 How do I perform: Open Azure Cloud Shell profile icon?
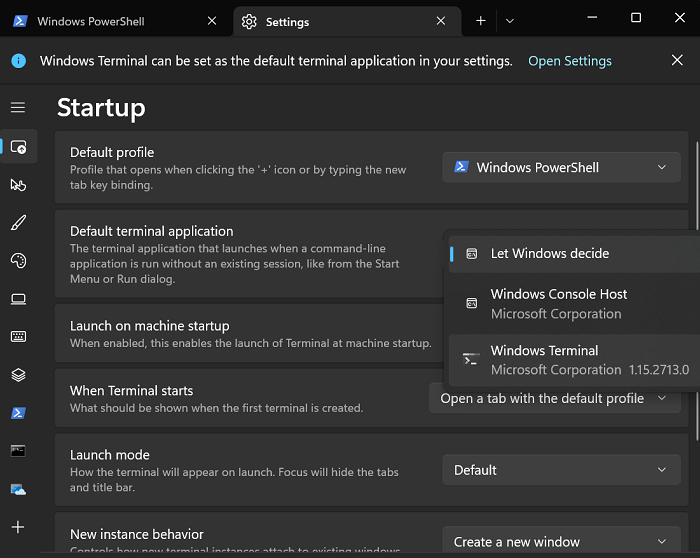[18, 489]
